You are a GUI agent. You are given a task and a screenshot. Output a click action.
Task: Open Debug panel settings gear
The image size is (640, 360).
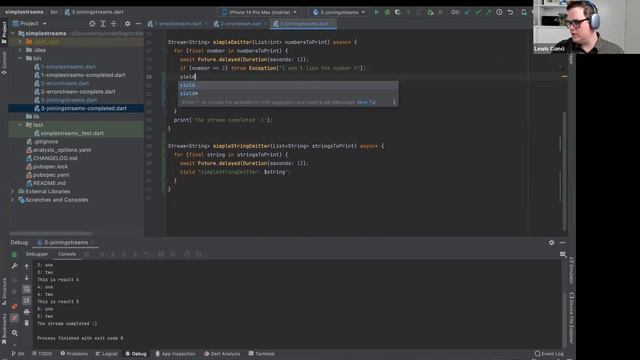click(x=551, y=242)
